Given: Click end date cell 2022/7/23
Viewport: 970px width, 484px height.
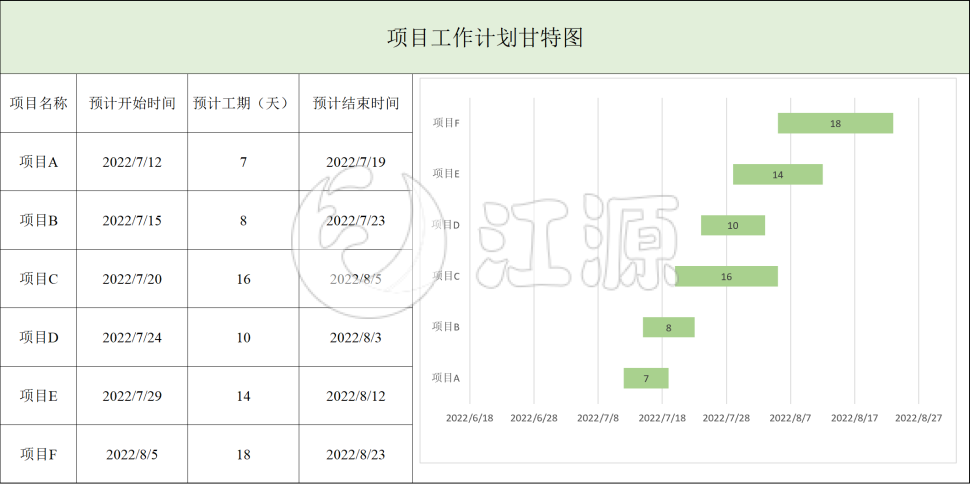Looking at the screenshot, I should 356,220.
